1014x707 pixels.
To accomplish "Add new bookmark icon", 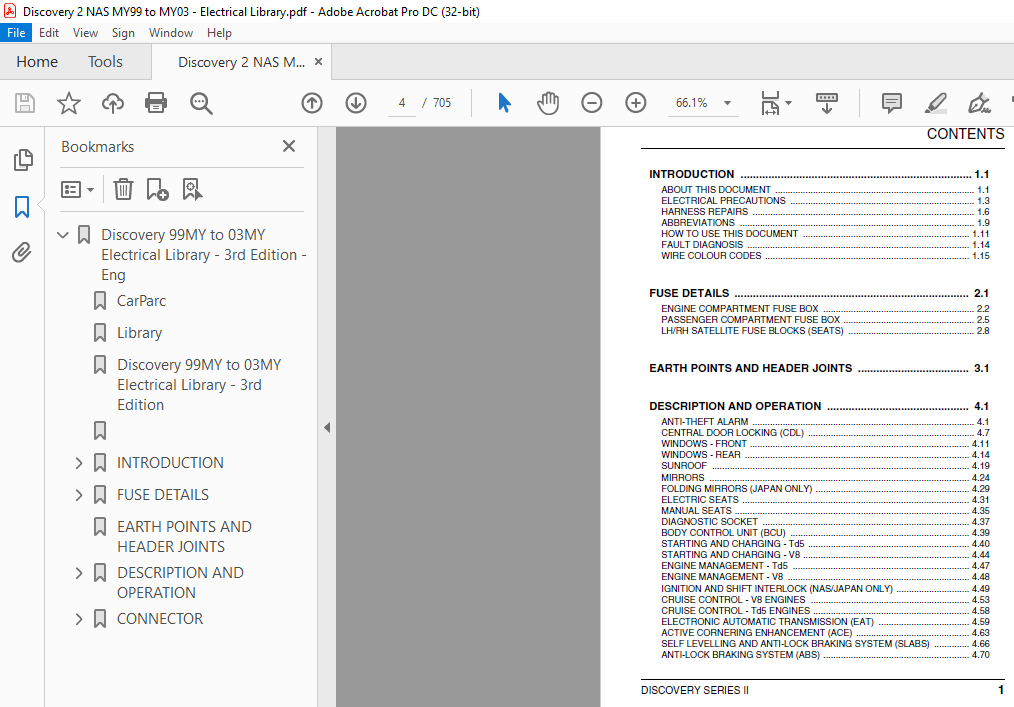I will point(157,190).
